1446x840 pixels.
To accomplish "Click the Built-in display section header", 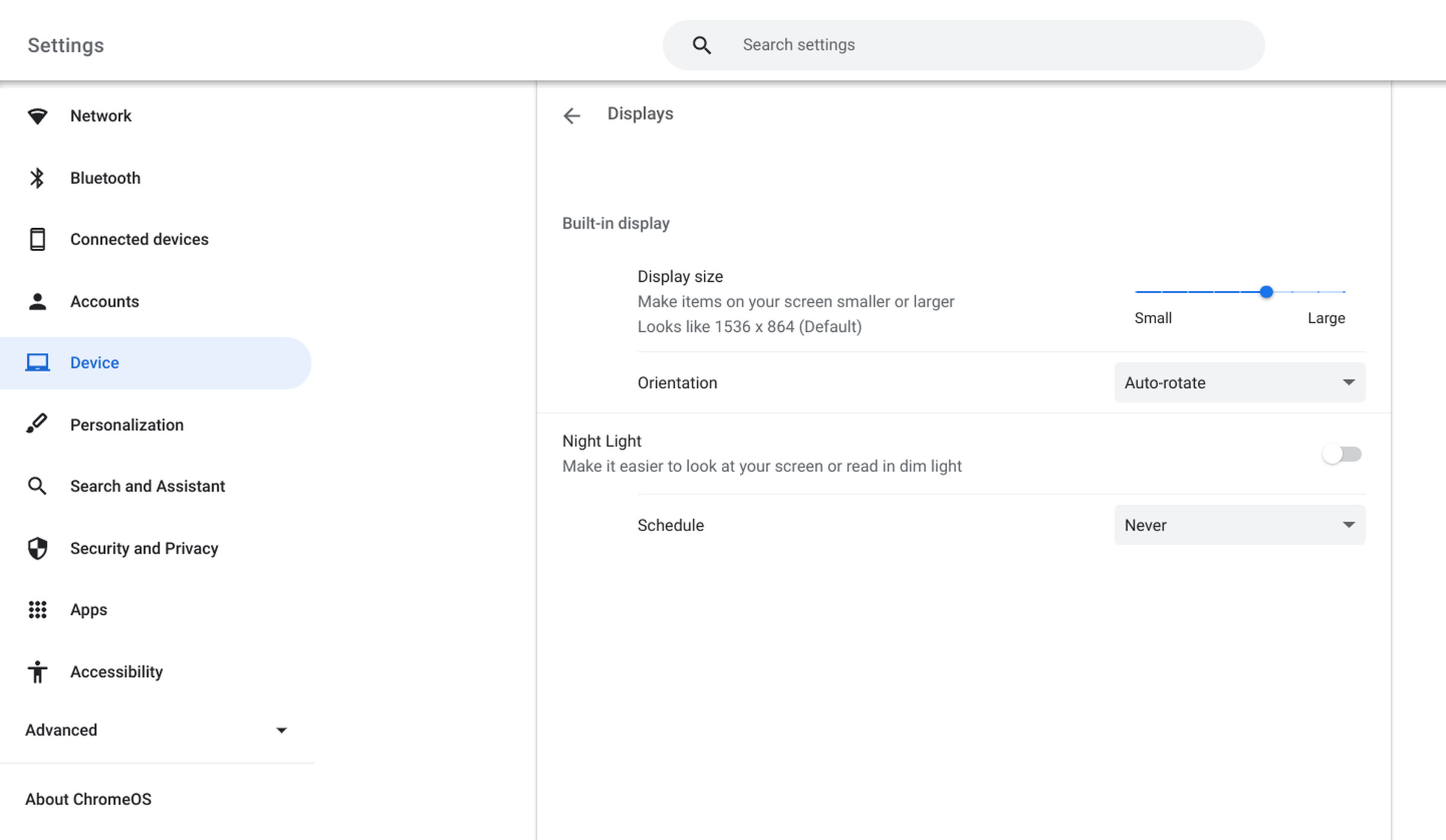I will tap(615, 222).
